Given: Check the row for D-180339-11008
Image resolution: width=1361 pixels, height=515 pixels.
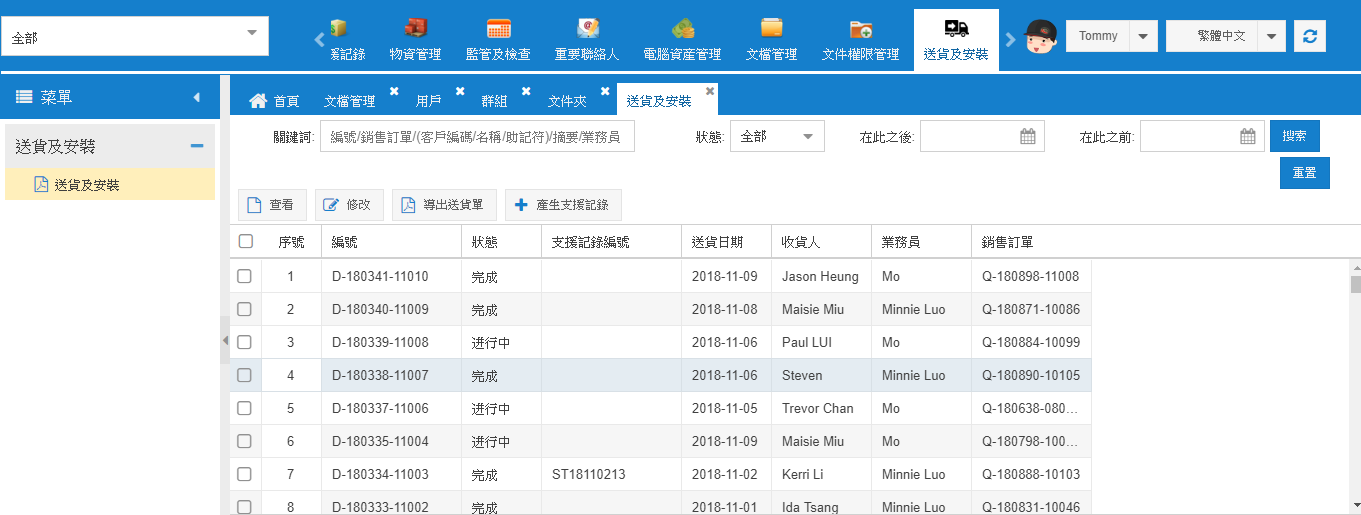Looking at the screenshot, I should [244, 342].
